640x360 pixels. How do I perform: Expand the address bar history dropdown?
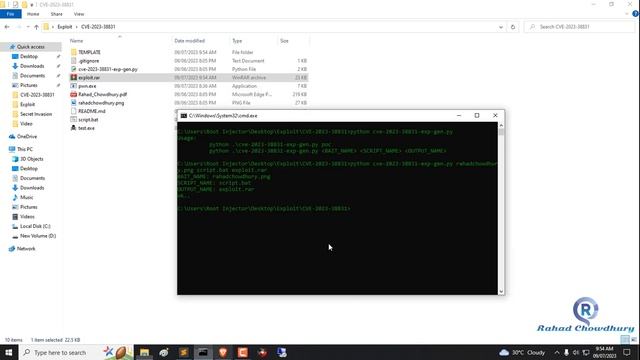point(501,27)
